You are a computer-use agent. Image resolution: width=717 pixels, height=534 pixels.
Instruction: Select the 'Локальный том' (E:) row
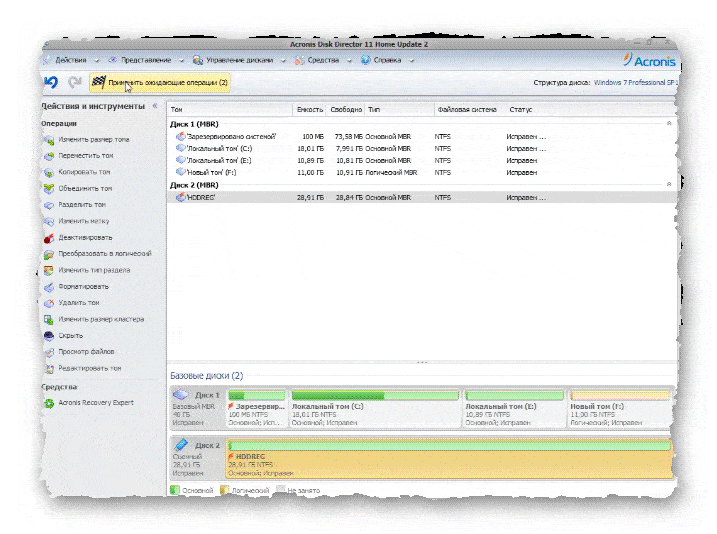(x=422, y=160)
